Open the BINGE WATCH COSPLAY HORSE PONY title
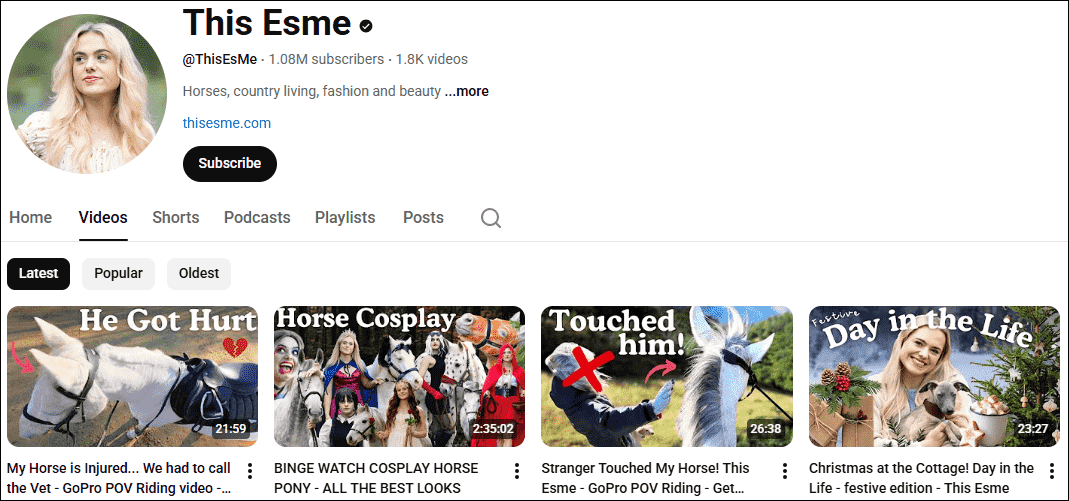1069x501 pixels. click(376, 479)
